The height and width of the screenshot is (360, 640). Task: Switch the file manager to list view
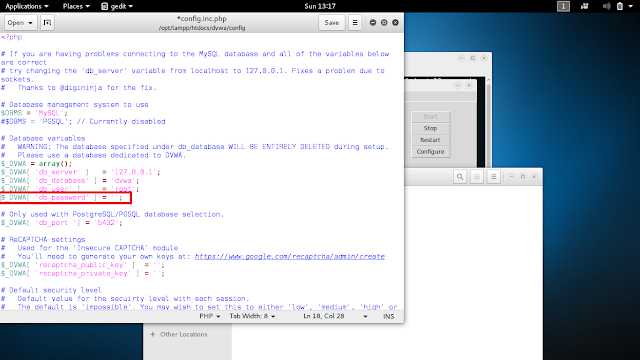[477, 177]
